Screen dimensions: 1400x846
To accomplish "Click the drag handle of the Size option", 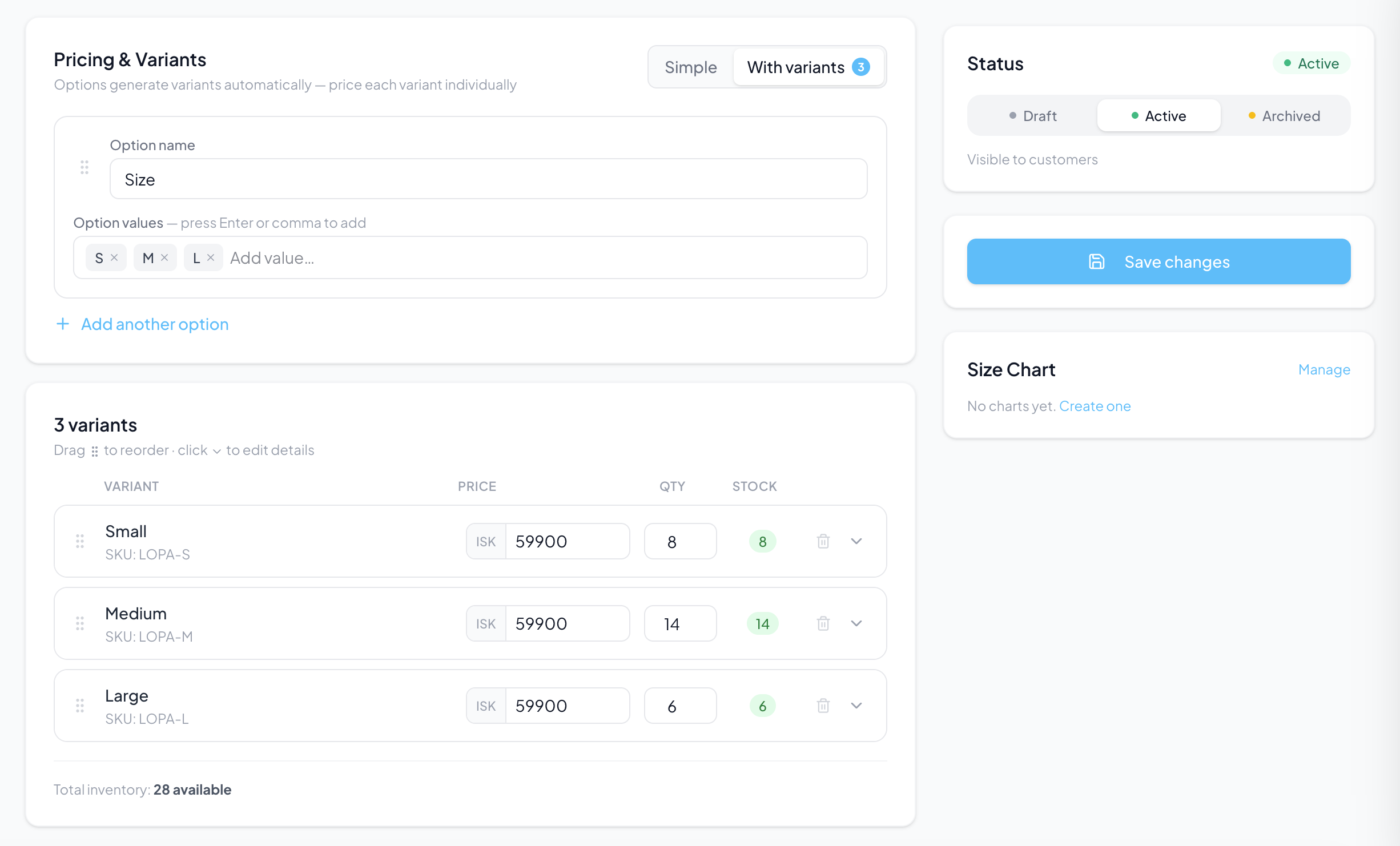I will [x=85, y=168].
